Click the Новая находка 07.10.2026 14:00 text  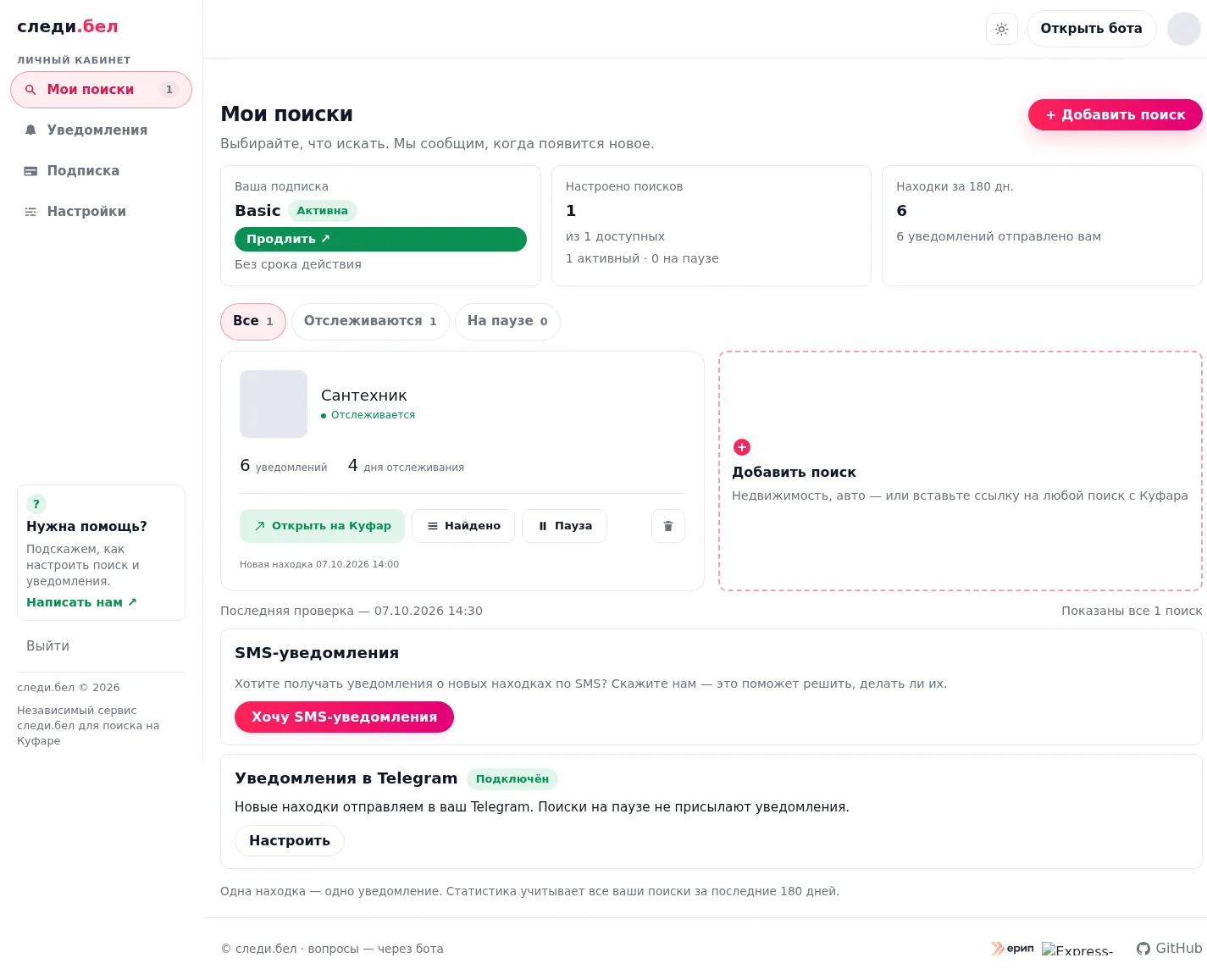pos(319,564)
